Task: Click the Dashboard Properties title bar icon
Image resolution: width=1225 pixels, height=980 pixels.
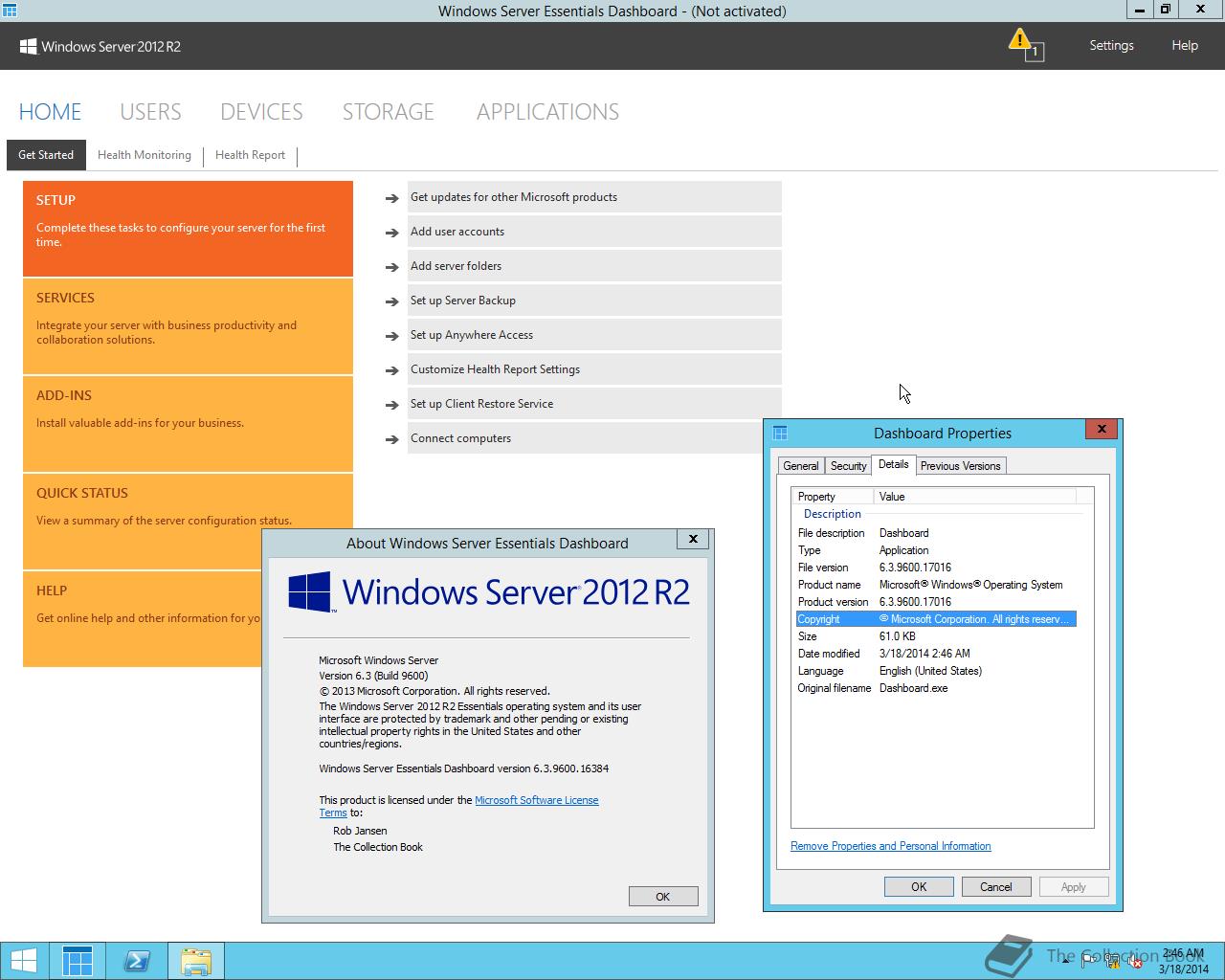Action: click(x=780, y=433)
